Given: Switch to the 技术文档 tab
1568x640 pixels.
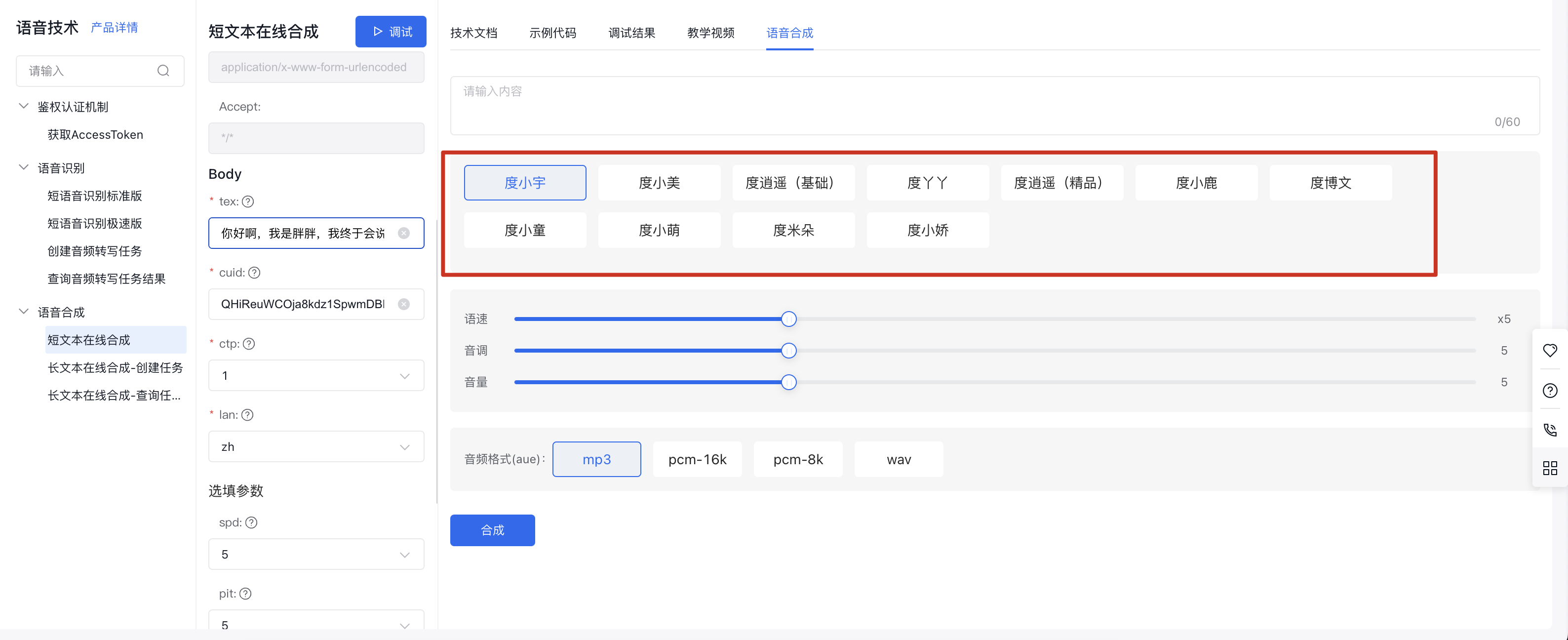Looking at the screenshot, I should 473,33.
